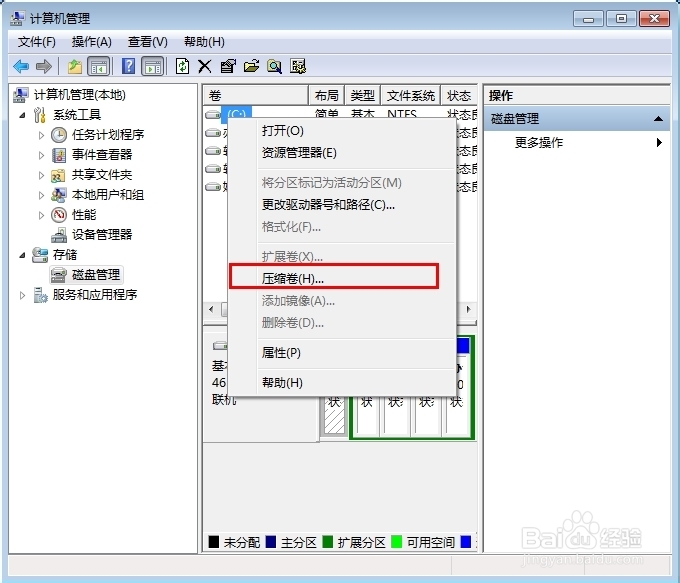Click the black 未分配 legend swatch
Screen dimensions: 680x583
click(213, 542)
